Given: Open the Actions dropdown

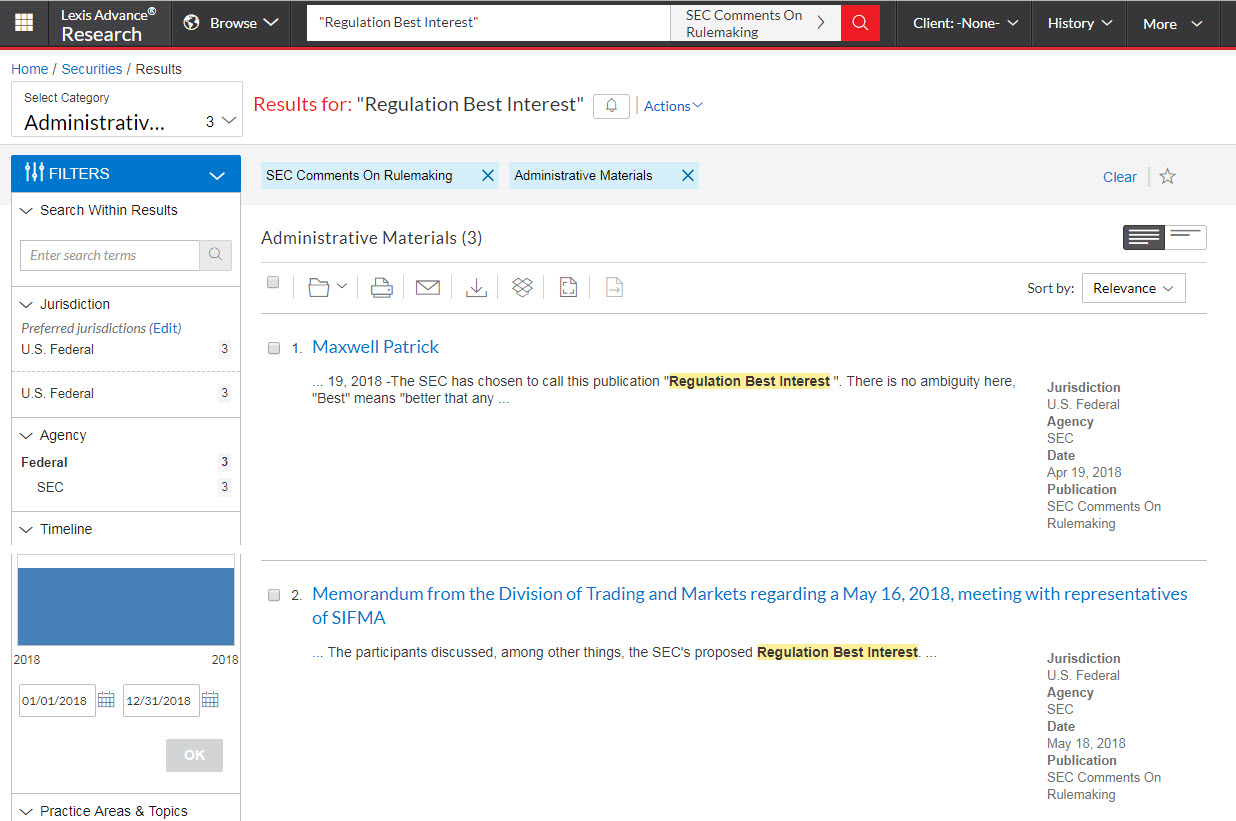Looking at the screenshot, I should tap(673, 106).
